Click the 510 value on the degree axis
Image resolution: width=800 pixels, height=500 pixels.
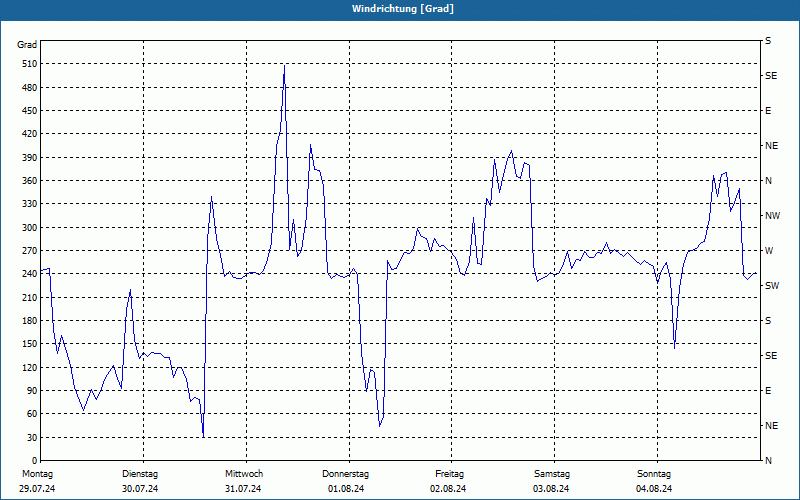30,64
